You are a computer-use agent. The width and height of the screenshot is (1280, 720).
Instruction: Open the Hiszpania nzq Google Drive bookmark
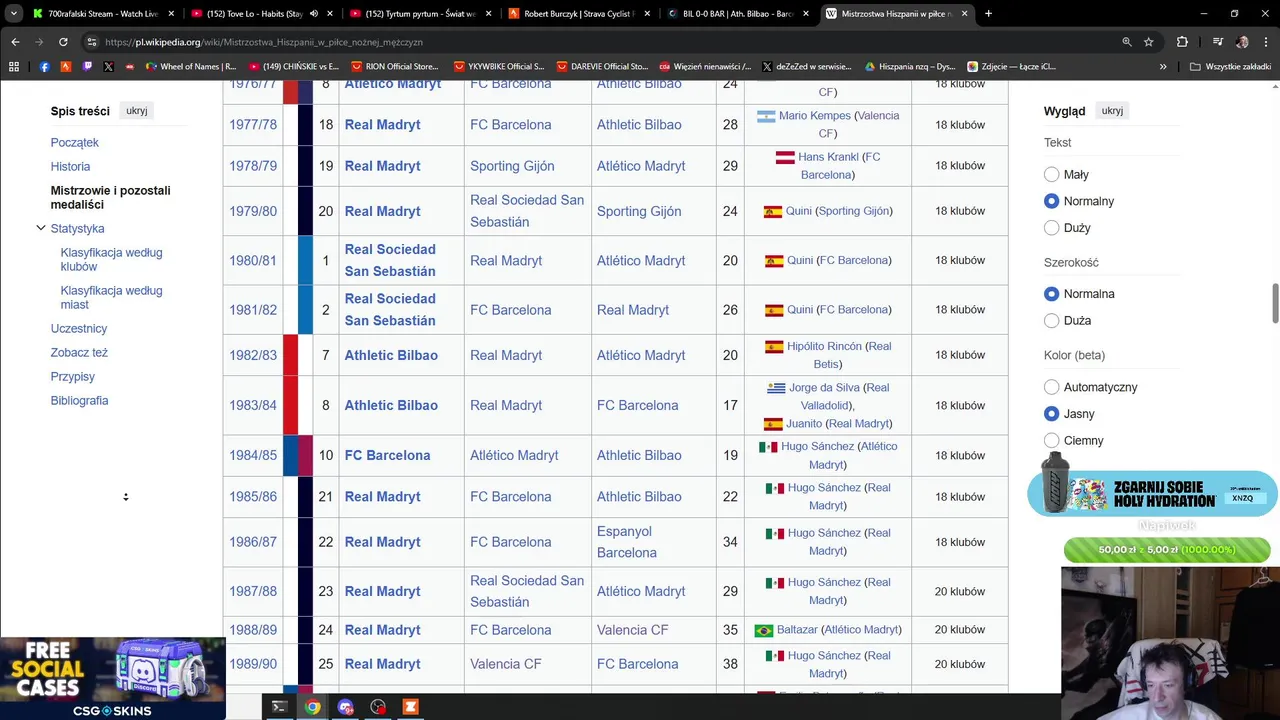point(910,67)
